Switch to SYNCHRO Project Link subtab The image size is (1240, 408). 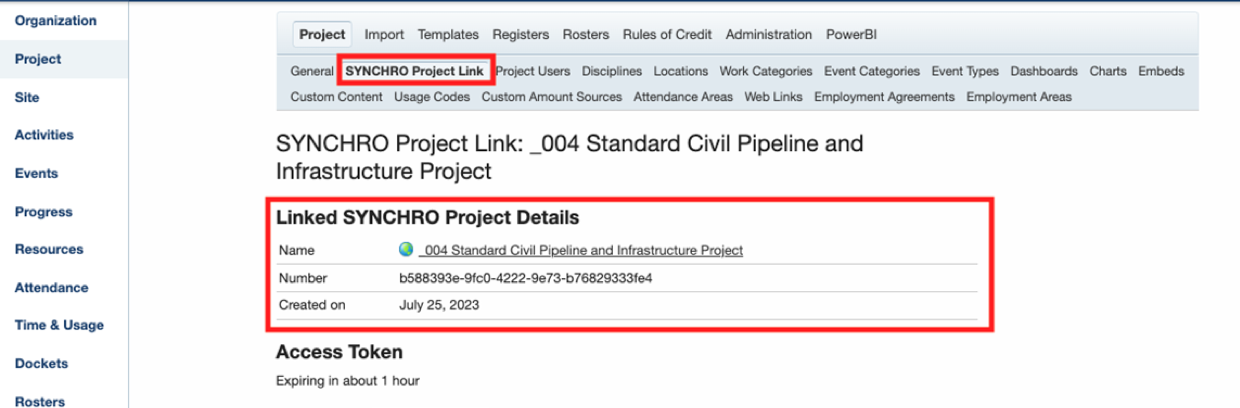[414, 72]
